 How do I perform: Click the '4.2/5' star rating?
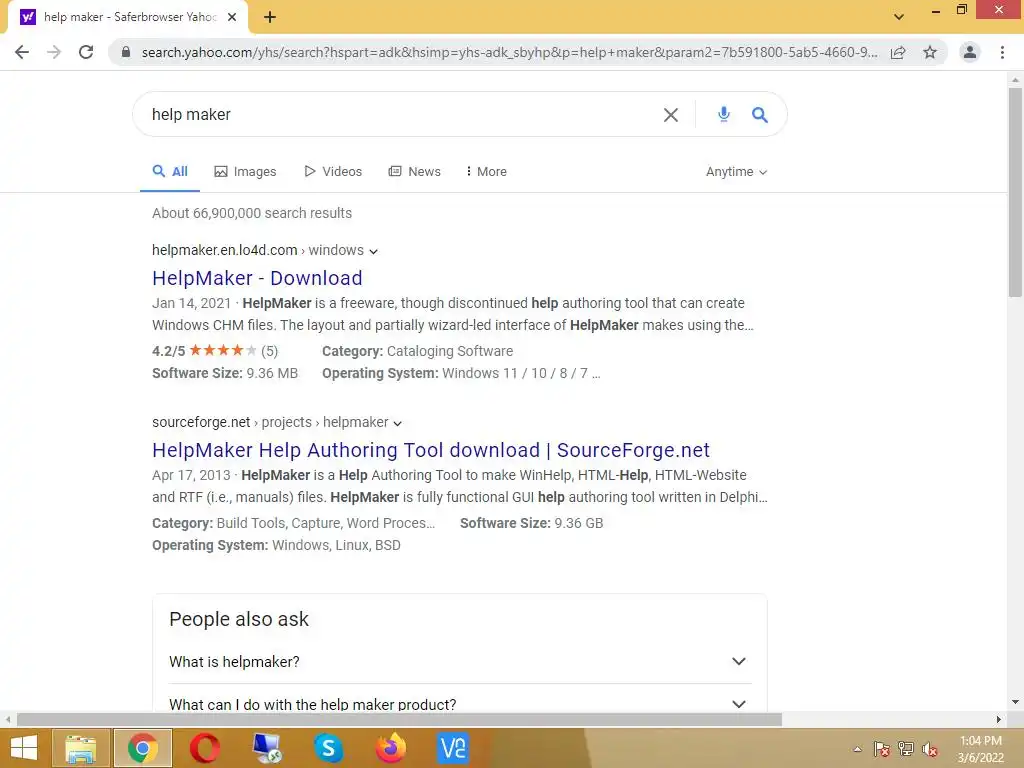click(x=215, y=351)
